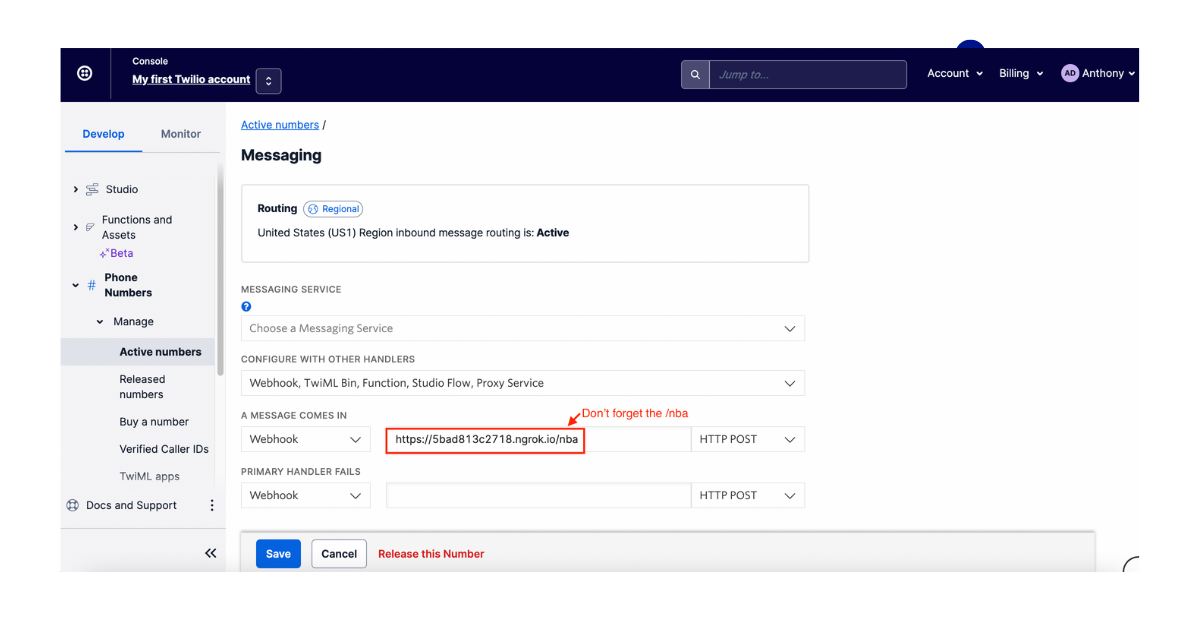Click the Release this Number link
The image size is (1200, 620).
(431, 554)
